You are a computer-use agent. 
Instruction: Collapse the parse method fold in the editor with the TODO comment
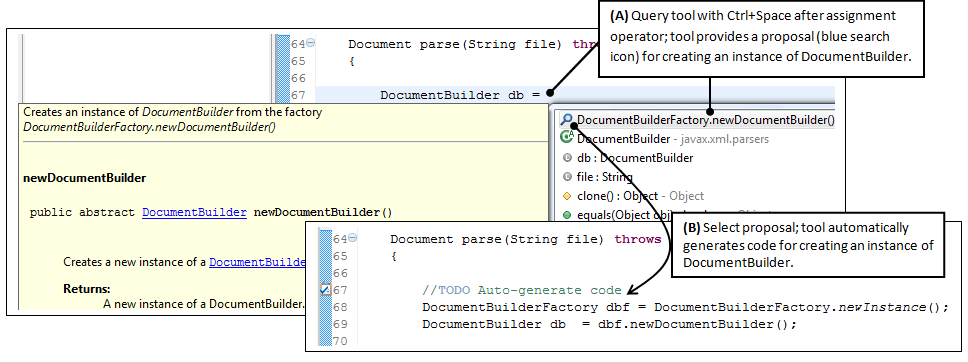point(353,238)
